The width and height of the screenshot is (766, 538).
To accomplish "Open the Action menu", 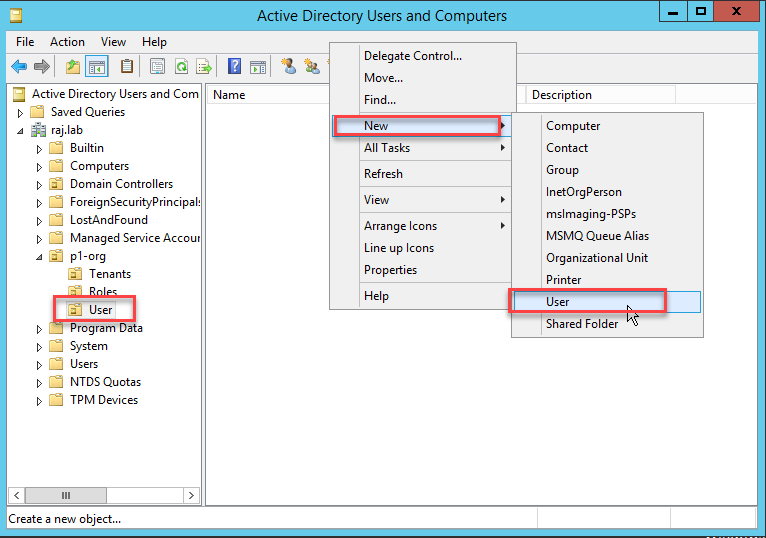I will tap(67, 42).
